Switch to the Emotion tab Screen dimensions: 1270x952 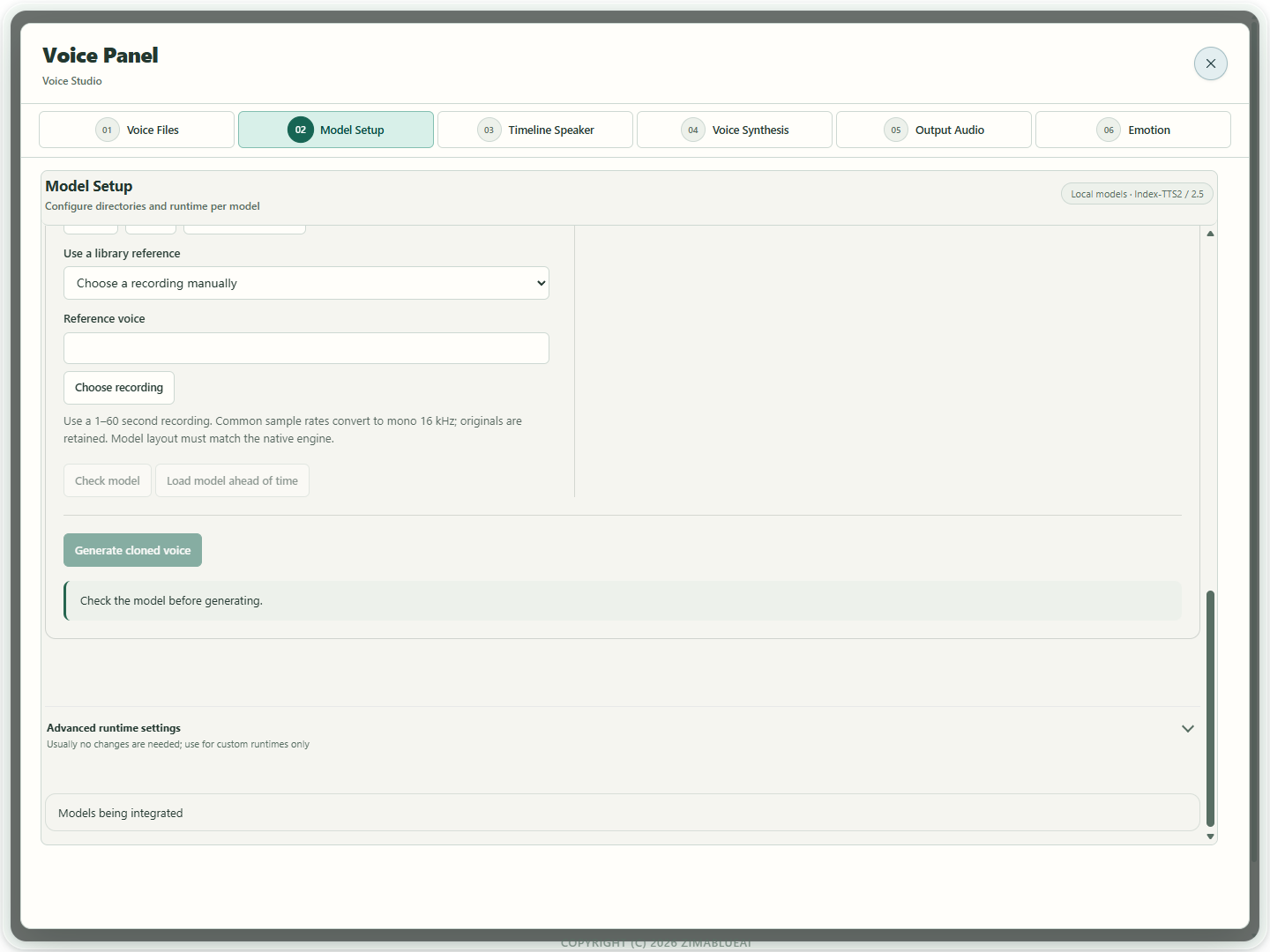pos(1133,130)
